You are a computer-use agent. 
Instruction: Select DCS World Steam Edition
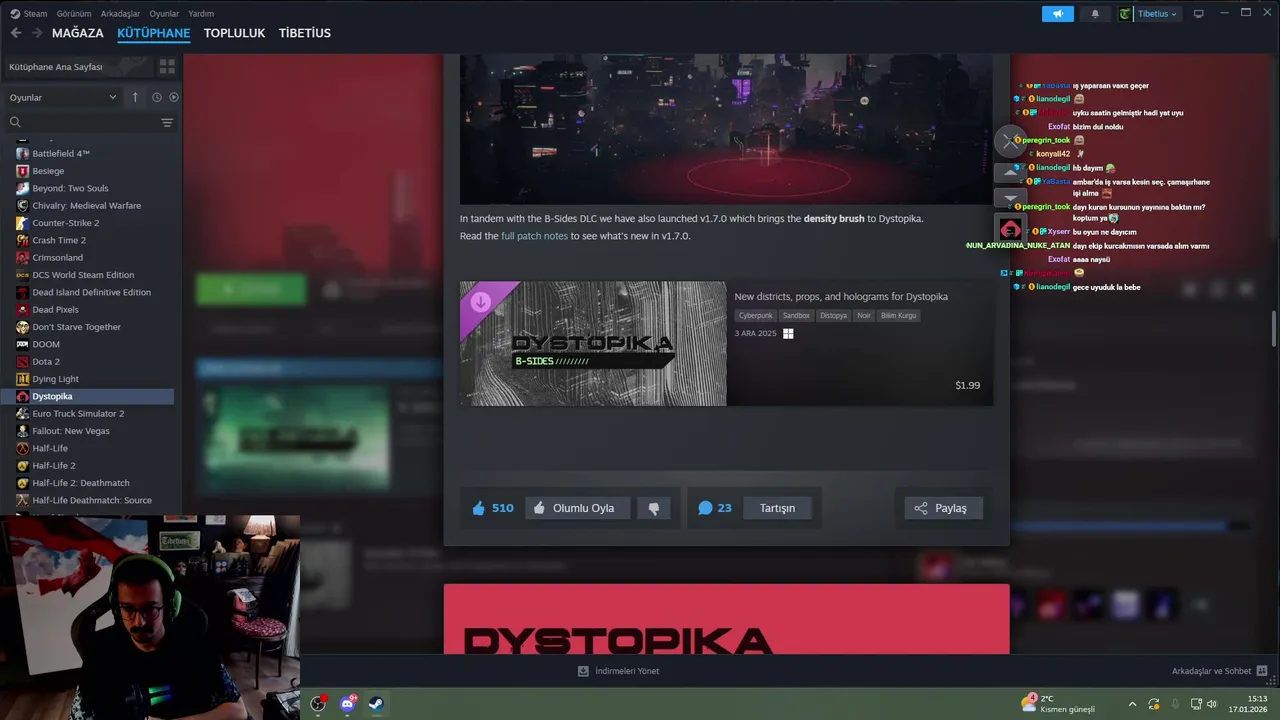point(83,275)
